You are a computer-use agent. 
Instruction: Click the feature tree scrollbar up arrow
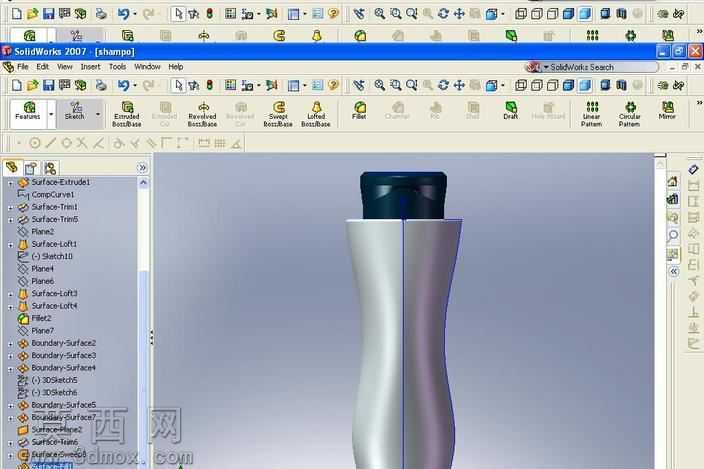pos(143,183)
